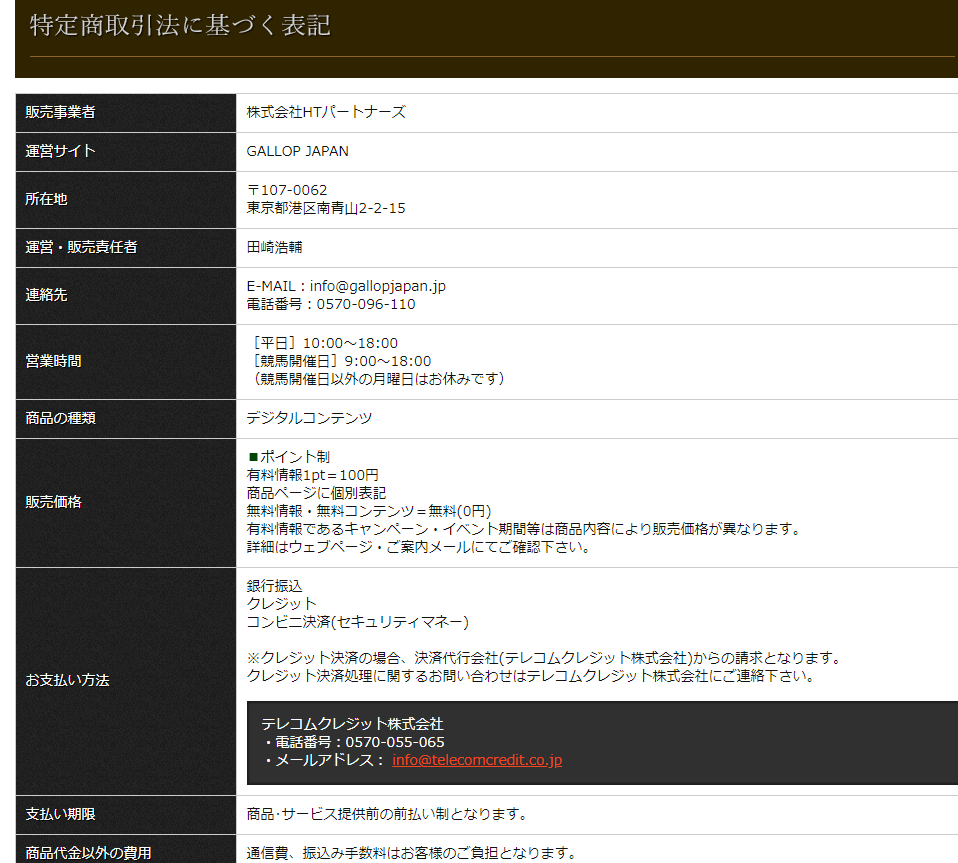
Task: Select the 競馬開催日 9:00～18:00 hours line
Action: pyautogui.click(x=341, y=362)
